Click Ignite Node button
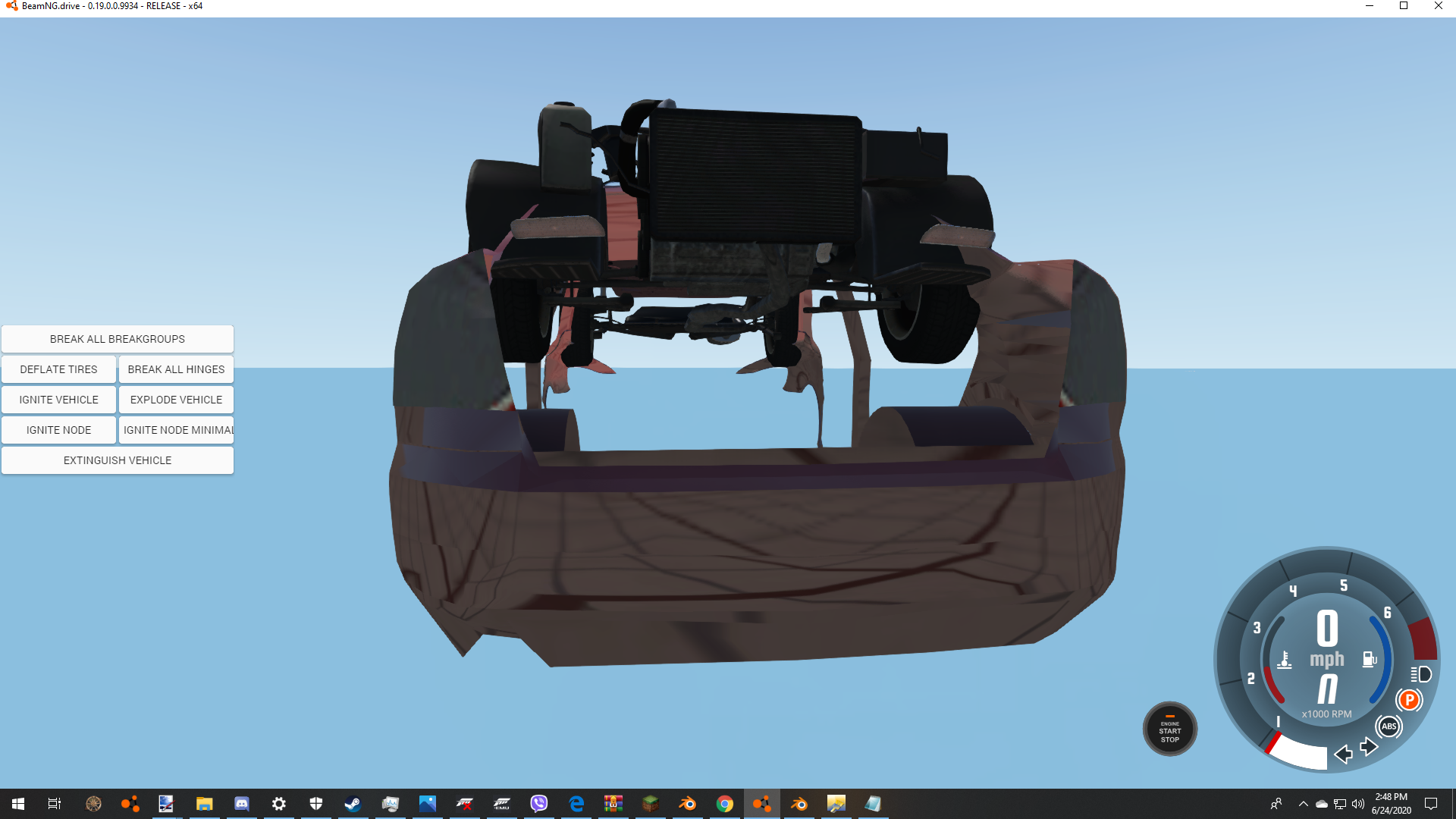Screen dimensions: 1456x819 pyautogui.click(x=58, y=430)
